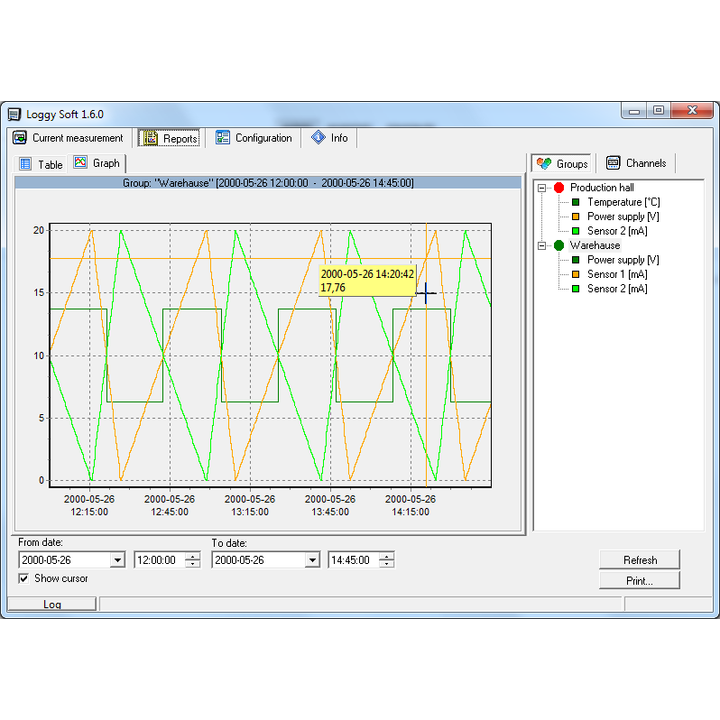
Task: Collapse the Warehause tree group
Action: coord(542,245)
